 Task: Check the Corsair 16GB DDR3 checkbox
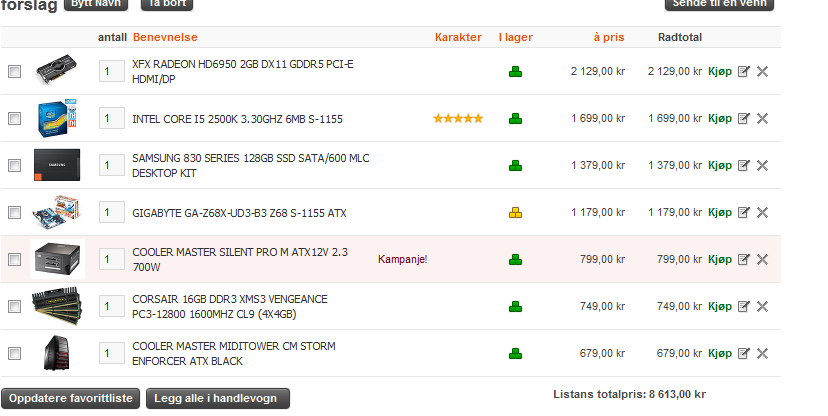pos(14,306)
